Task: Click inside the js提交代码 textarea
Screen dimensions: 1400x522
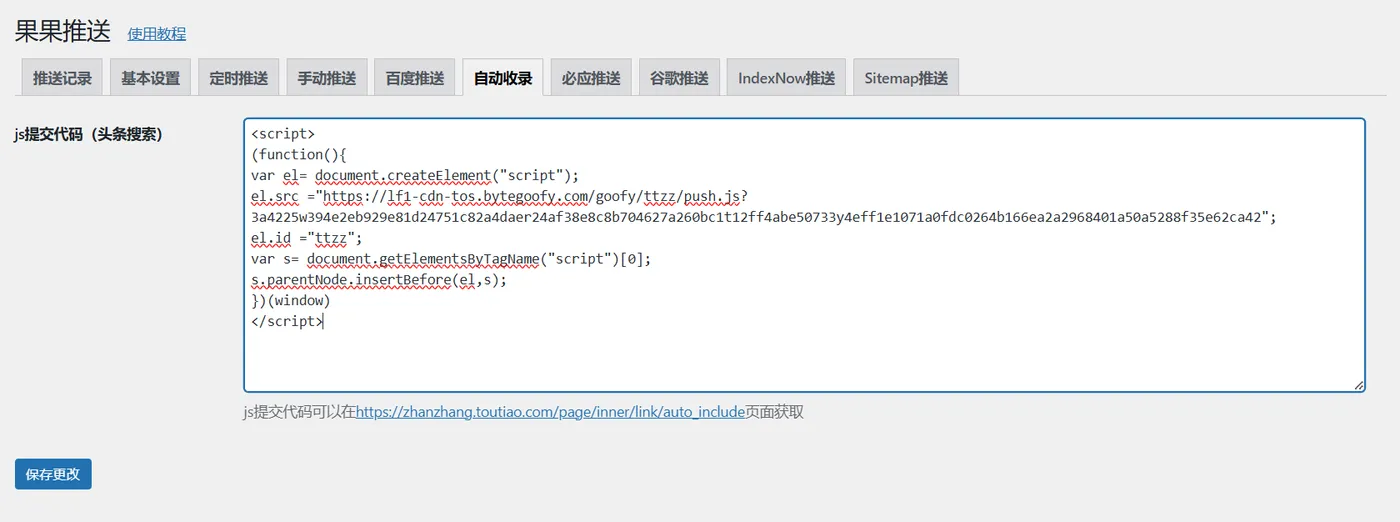Action: [x=804, y=255]
